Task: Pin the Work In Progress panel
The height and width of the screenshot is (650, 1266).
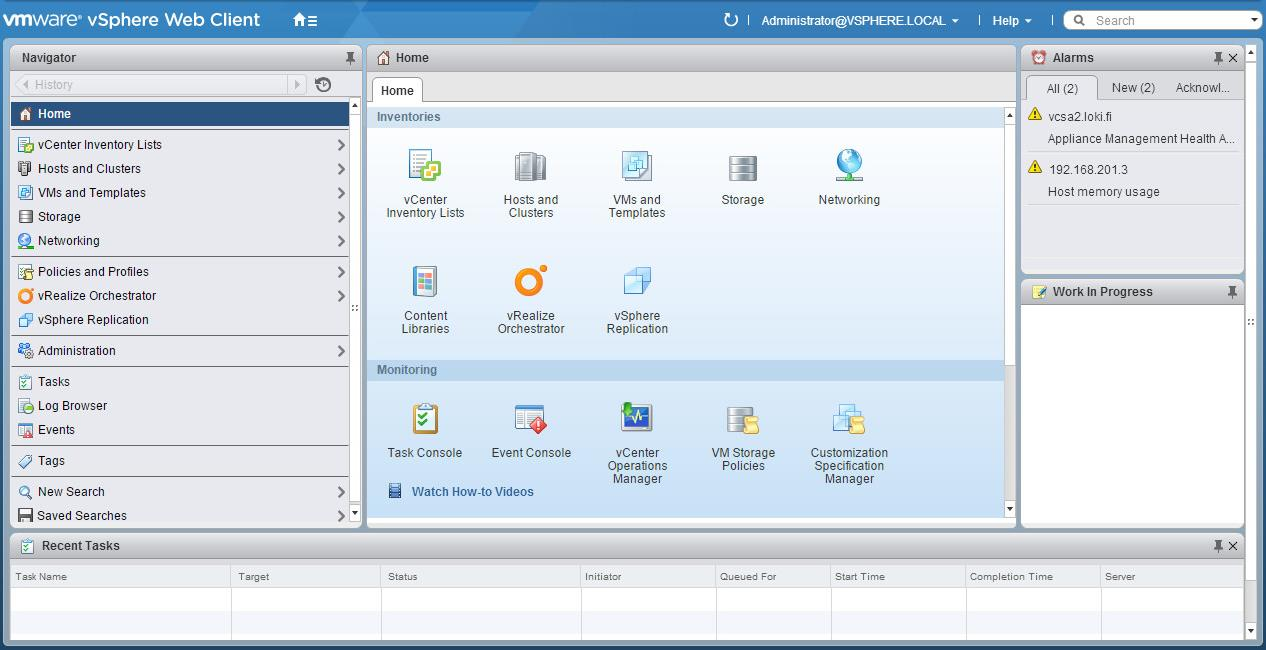Action: [x=1232, y=292]
